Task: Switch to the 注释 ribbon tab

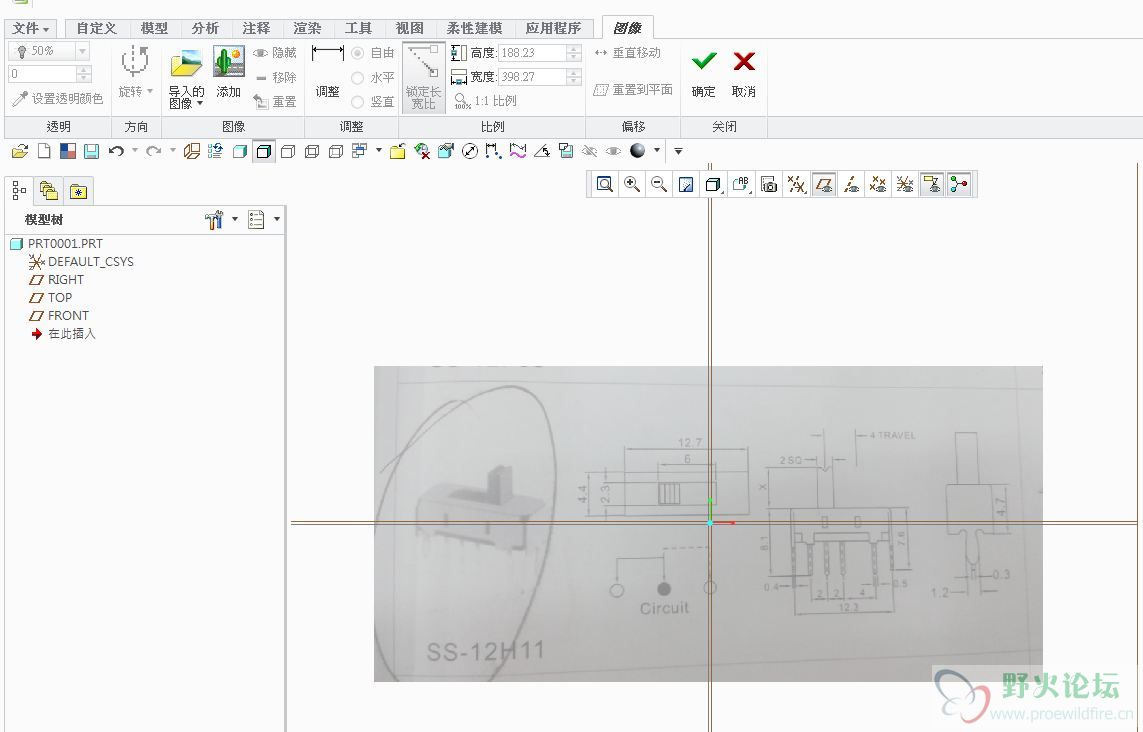Action: 256,28
